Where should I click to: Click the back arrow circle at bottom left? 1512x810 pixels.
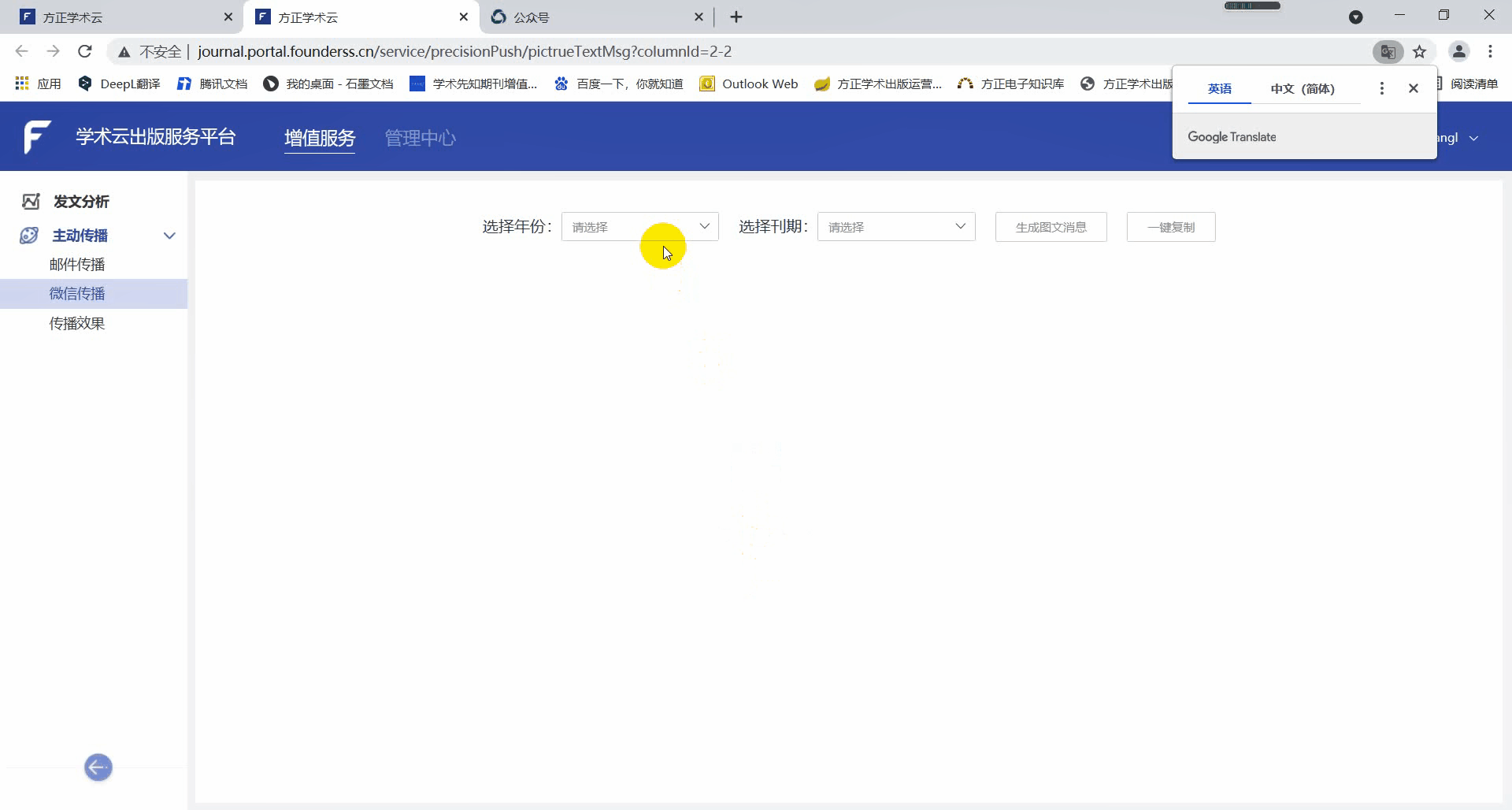pos(98,767)
